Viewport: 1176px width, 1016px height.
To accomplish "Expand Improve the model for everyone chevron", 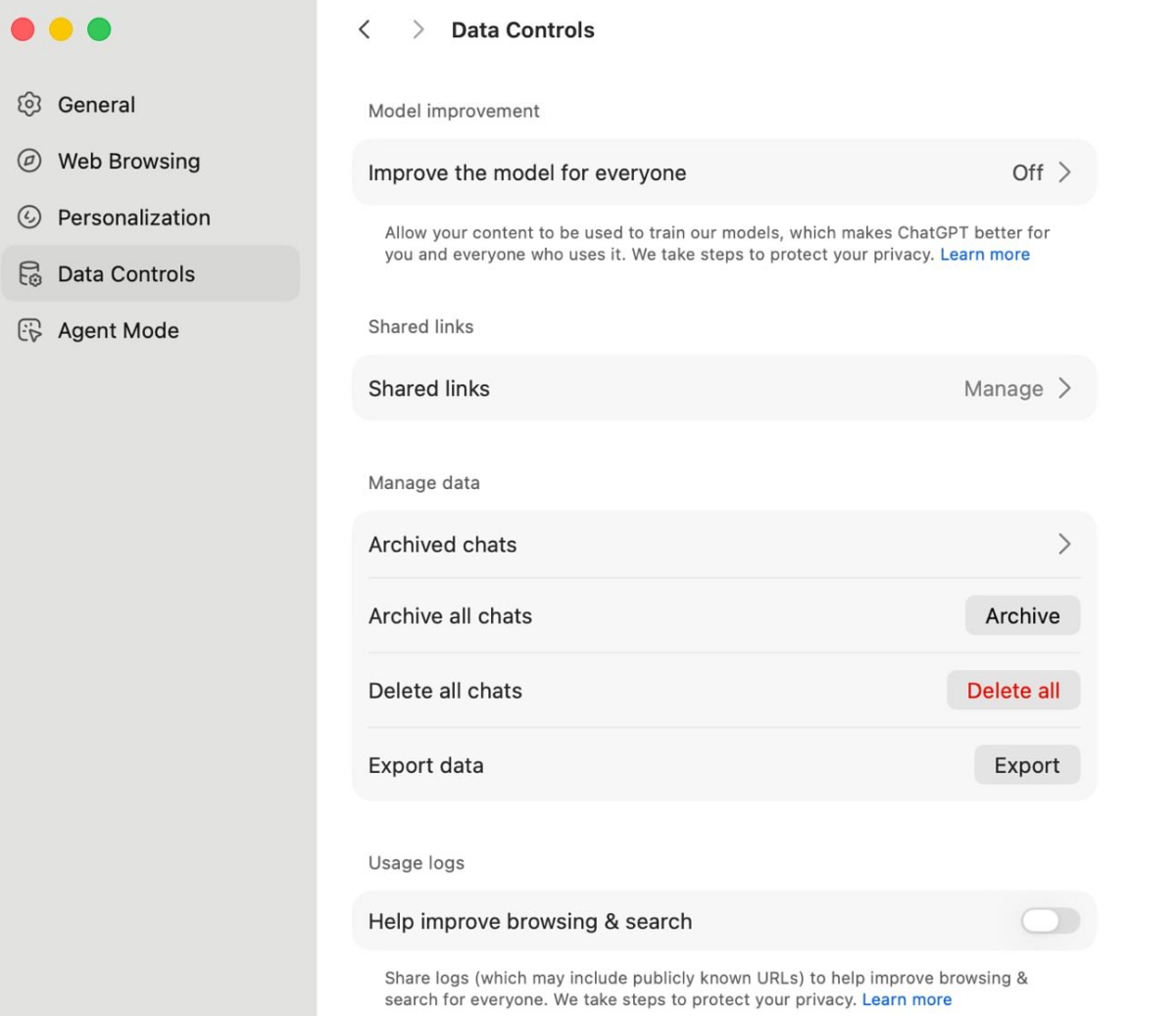I will [x=1065, y=172].
